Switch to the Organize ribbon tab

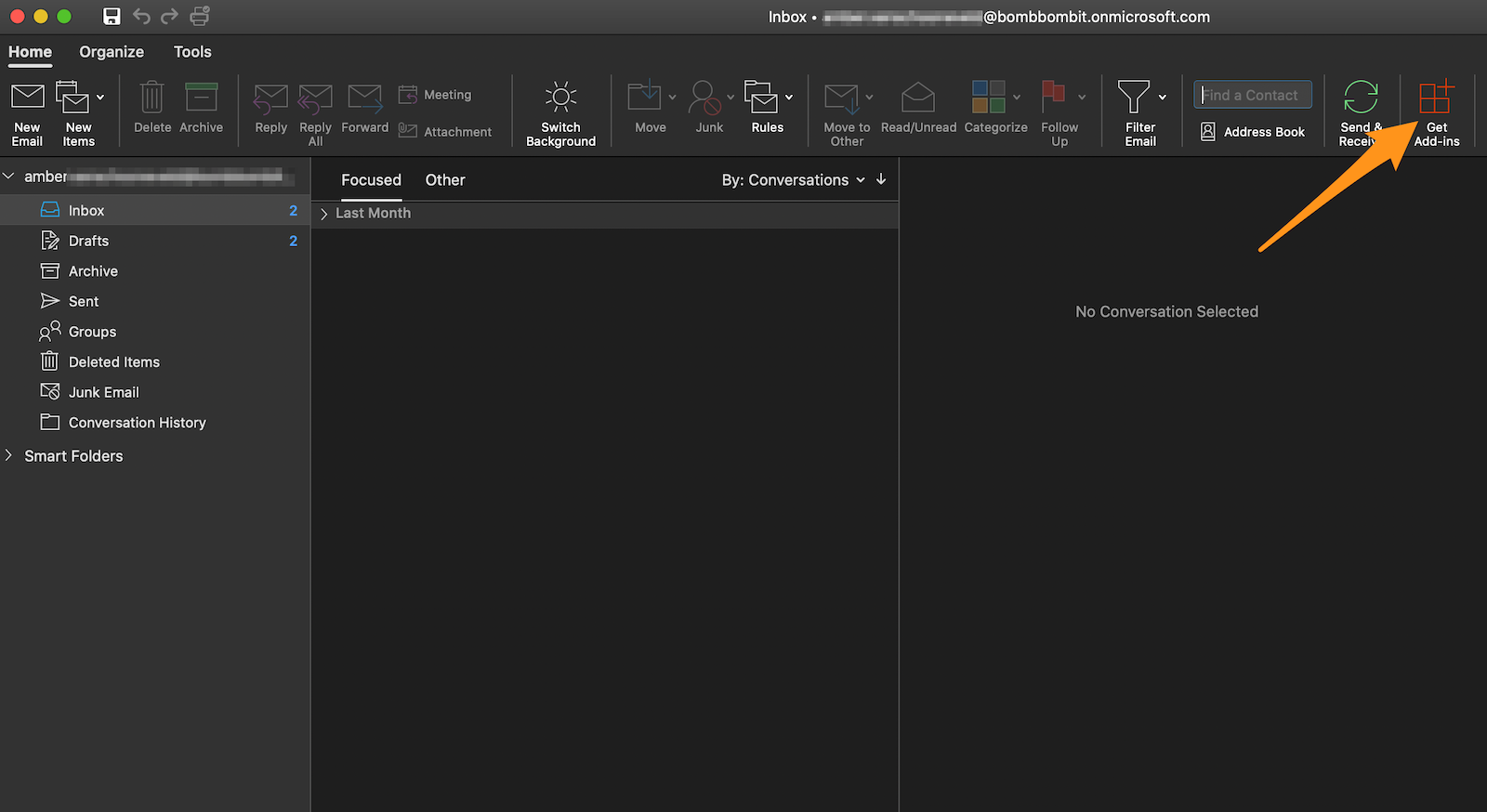[112, 52]
